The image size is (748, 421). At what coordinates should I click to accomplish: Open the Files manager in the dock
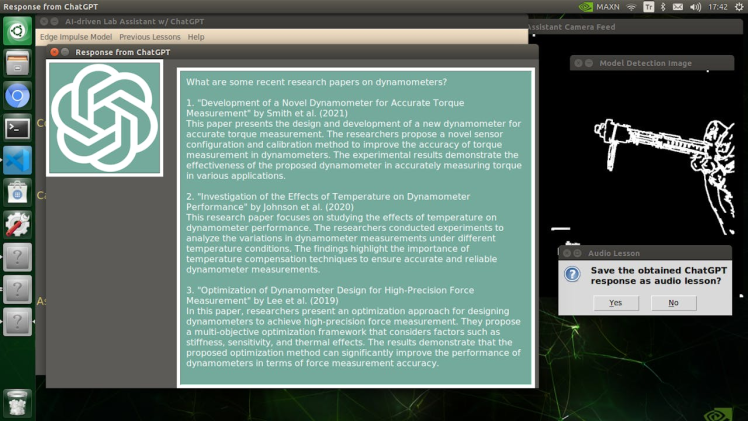coord(18,63)
